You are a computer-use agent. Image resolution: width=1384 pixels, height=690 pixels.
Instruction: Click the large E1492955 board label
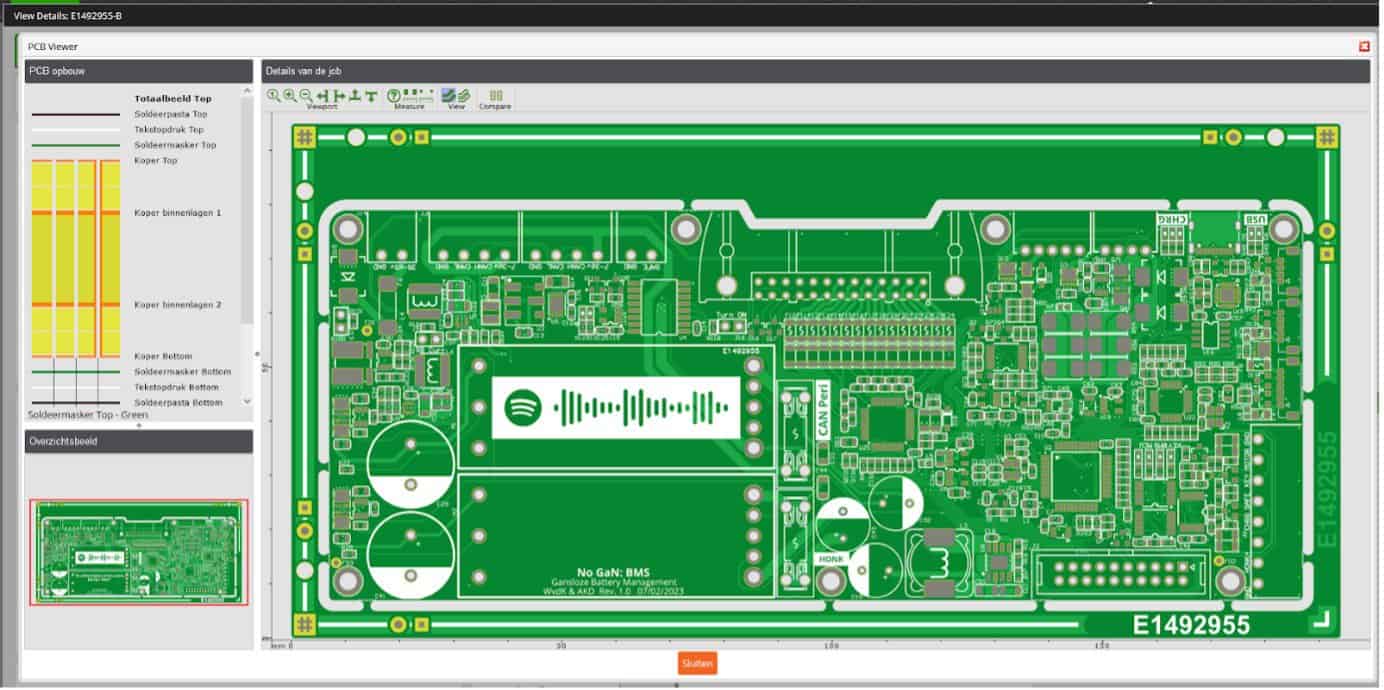(x=1190, y=625)
